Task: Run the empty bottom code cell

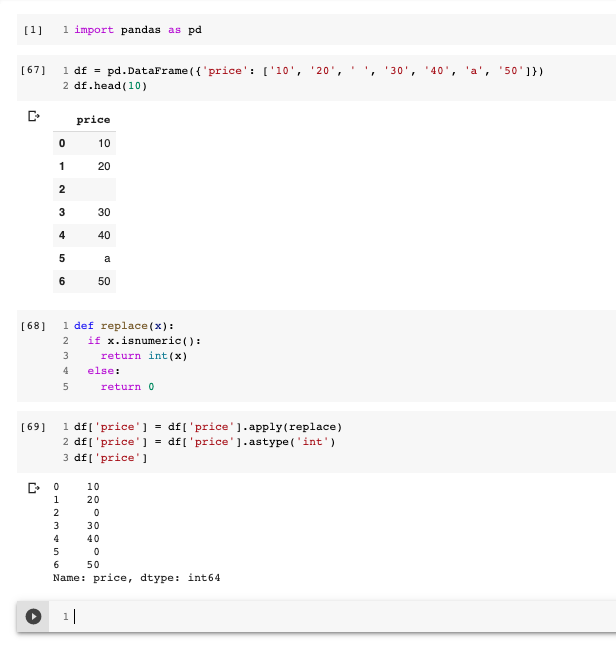Action: coord(34,617)
